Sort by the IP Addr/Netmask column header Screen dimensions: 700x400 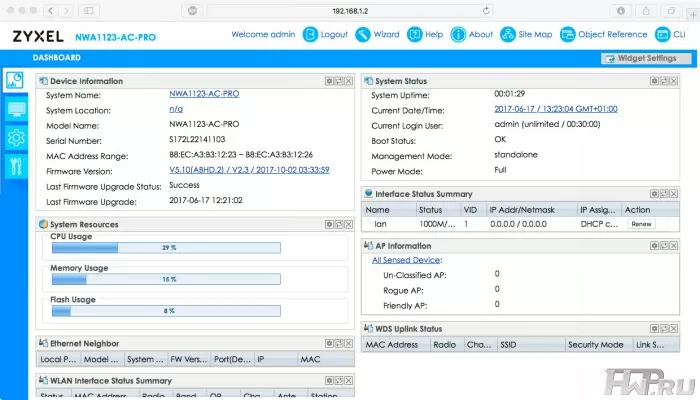(531, 210)
